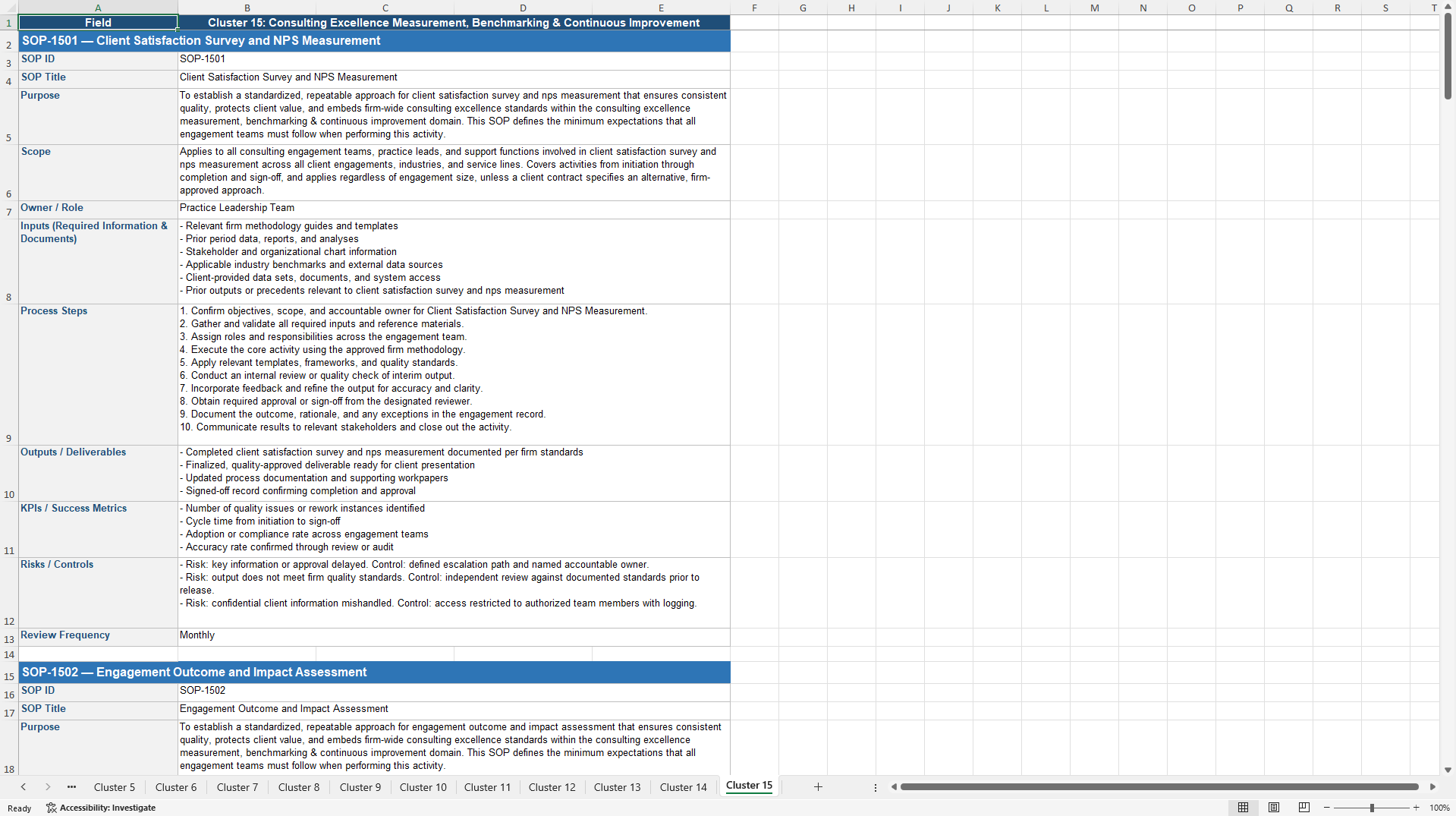Select SOP-1502 section heading row

374,673
